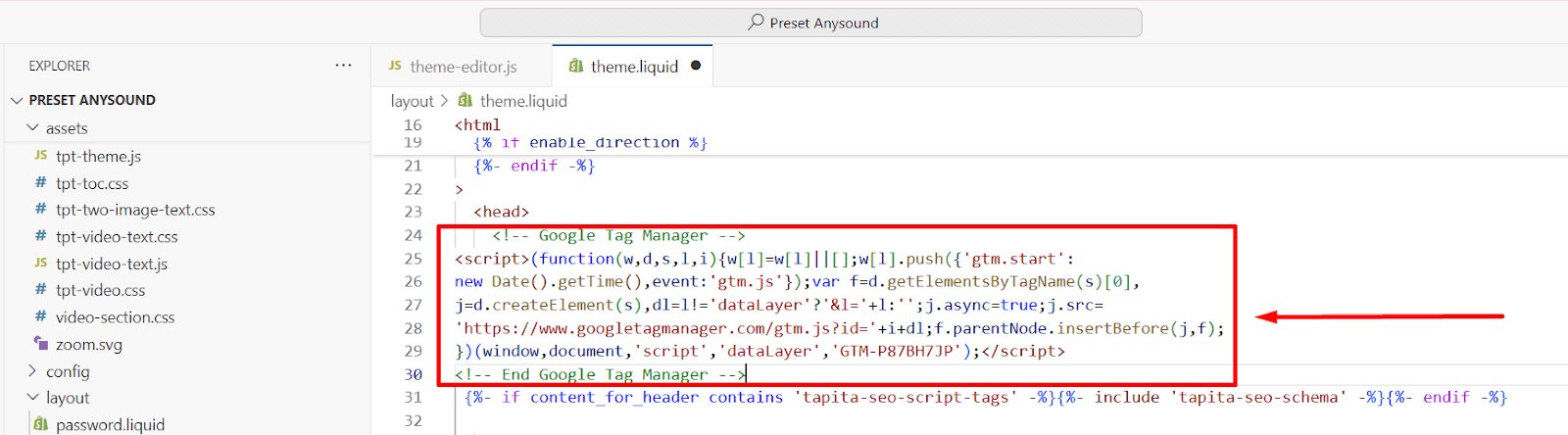Click line number 30 in gutter

tap(413, 374)
